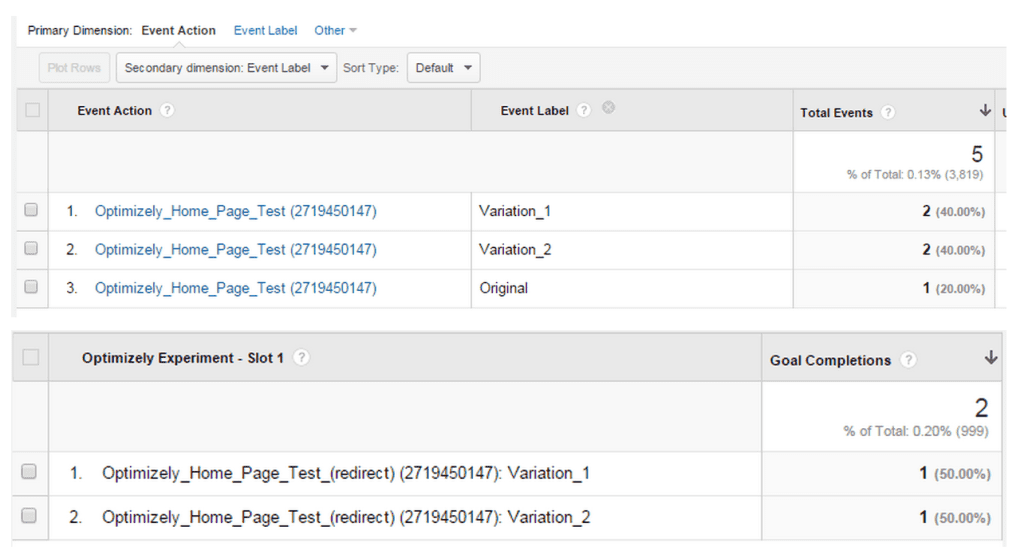1024x558 pixels.
Task: Click redirect Variation_2 experiment row text
Action: point(346,517)
